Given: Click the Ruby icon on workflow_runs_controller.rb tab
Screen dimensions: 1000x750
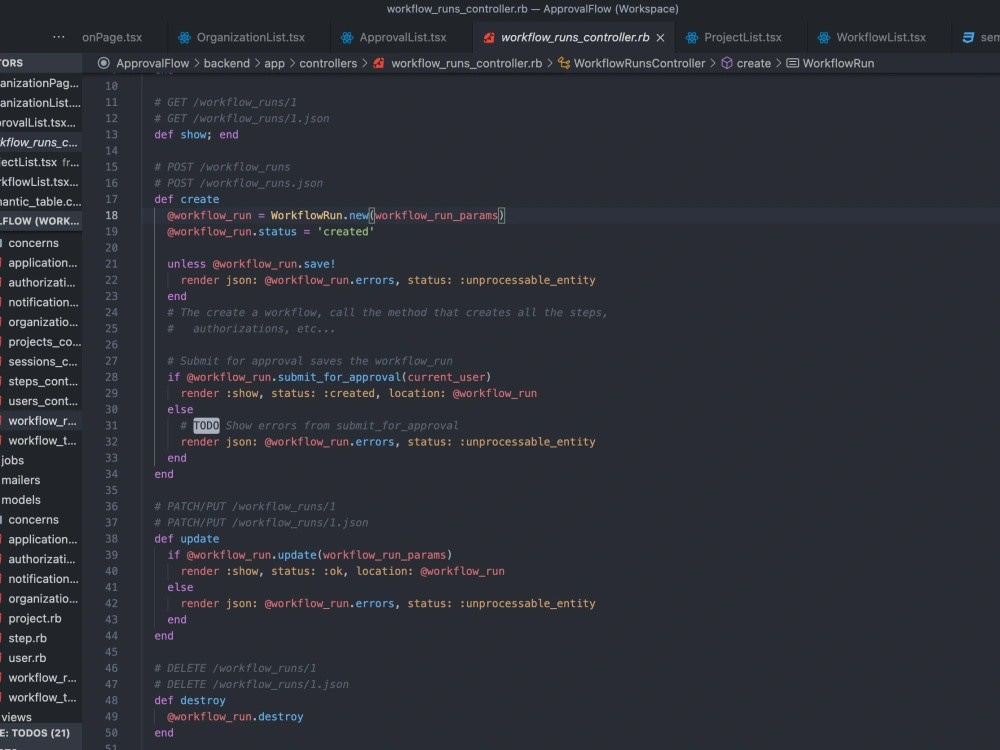Looking at the screenshot, I should [489, 37].
